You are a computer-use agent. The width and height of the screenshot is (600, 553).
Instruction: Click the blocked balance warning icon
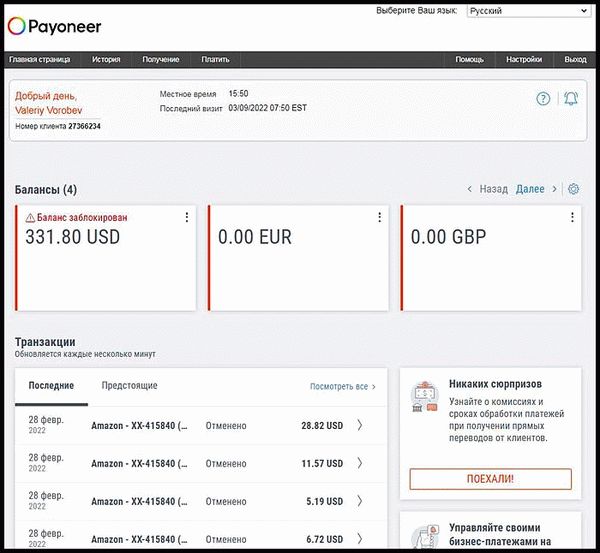[x=30, y=218]
